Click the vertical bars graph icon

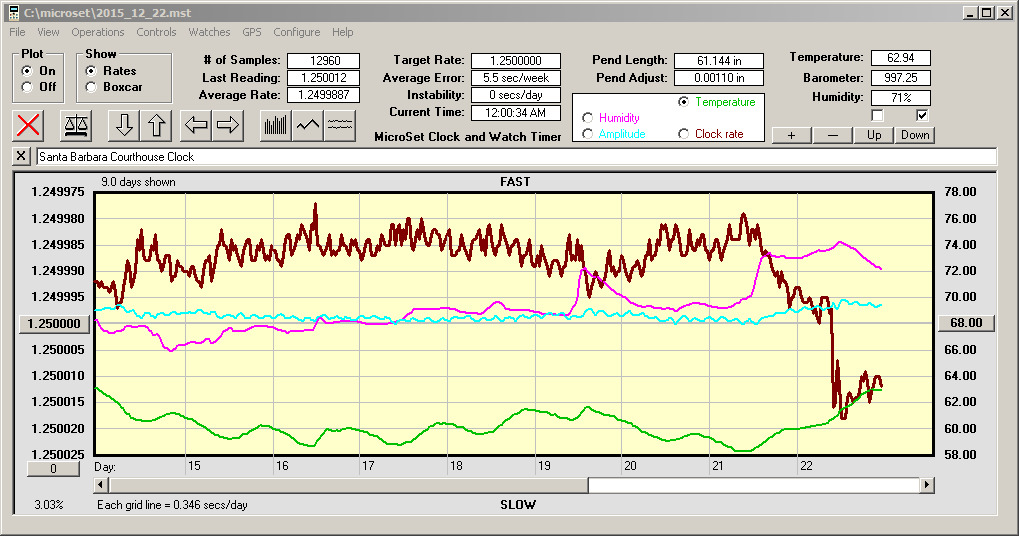pos(276,125)
